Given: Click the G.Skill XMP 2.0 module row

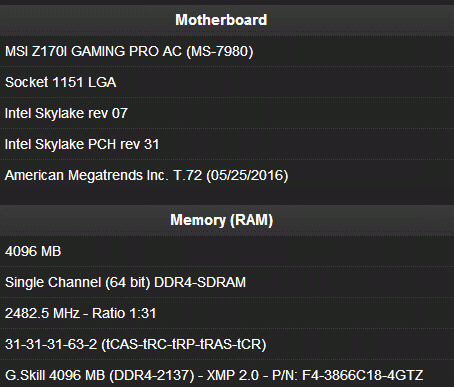Looking at the screenshot, I should (x=227, y=375).
